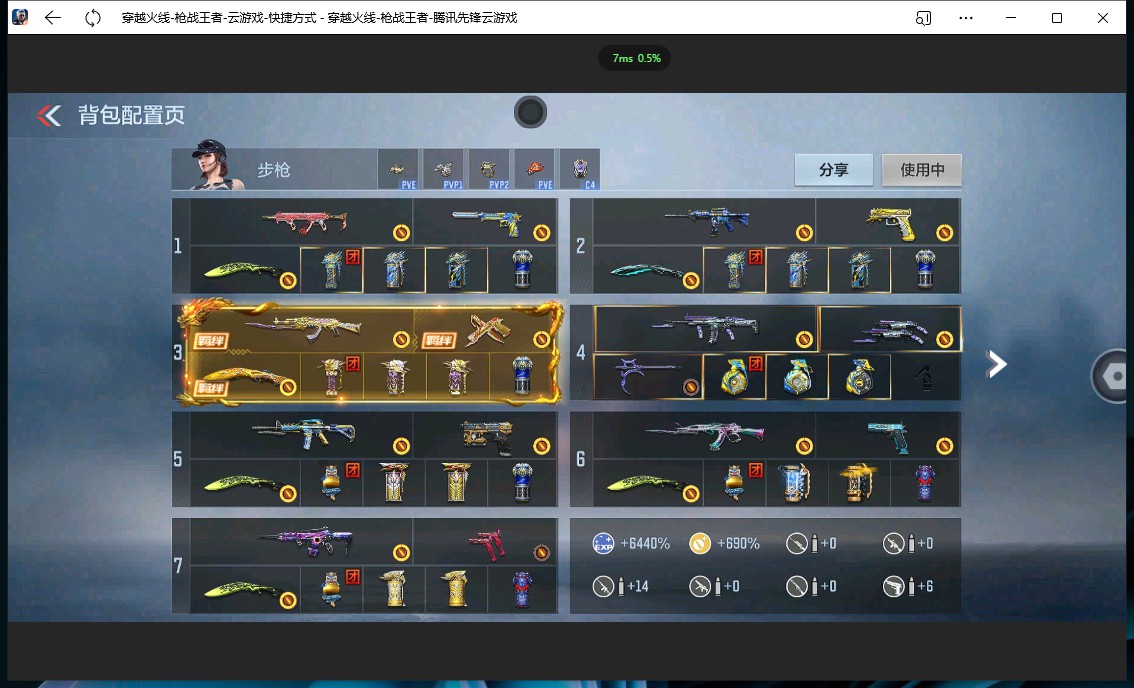Switch to the PVP1 loadout tab
Image resolution: width=1134 pixels, height=688 pixels.
pyautogui.click(x=443, y=170)
